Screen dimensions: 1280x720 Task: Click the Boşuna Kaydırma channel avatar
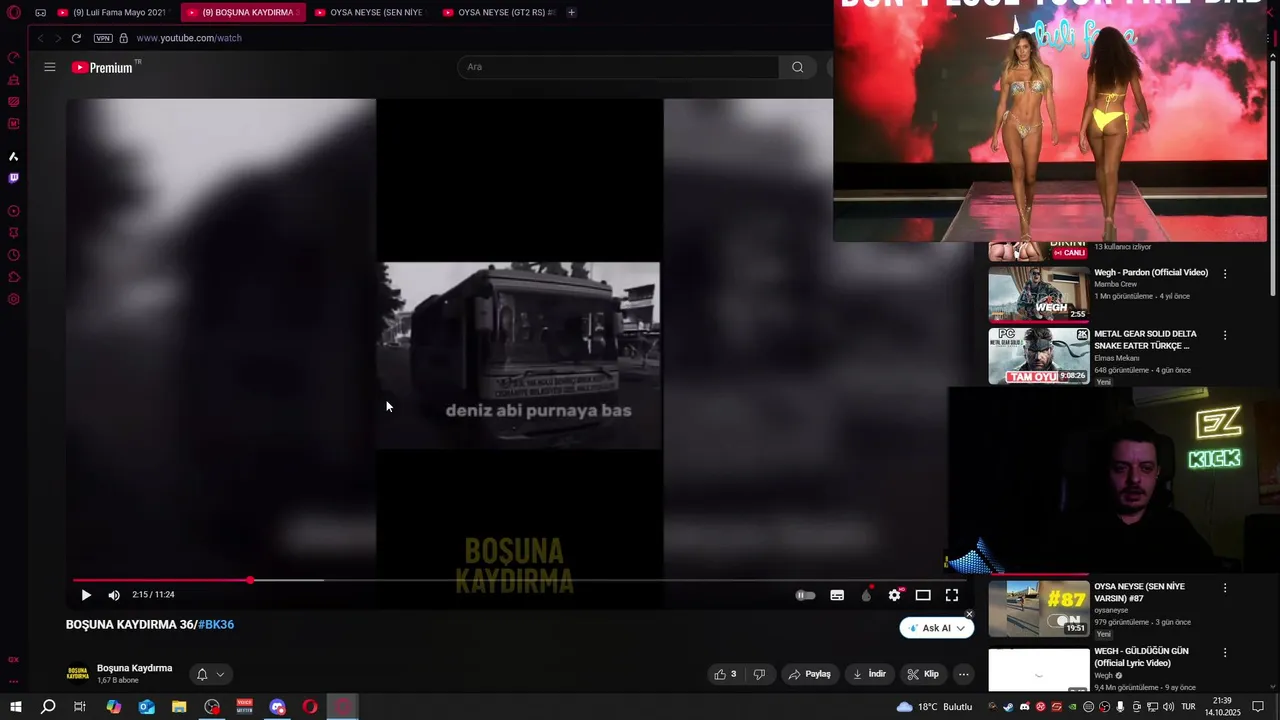pos(78,674)
